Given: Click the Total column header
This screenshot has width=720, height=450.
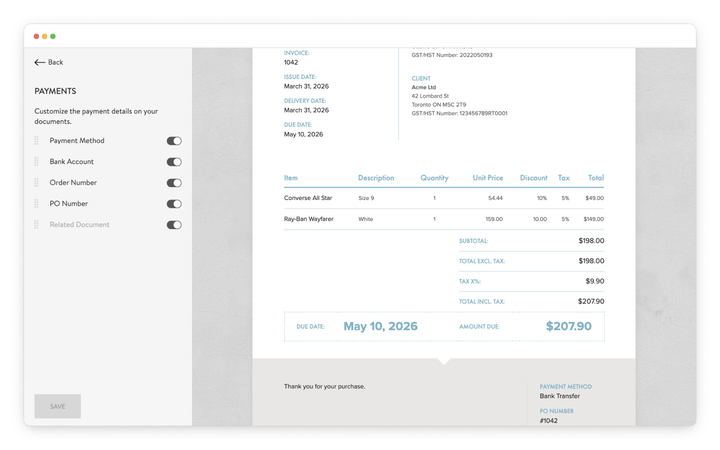Looking at the screenshot, I should (x=596, y=178).
